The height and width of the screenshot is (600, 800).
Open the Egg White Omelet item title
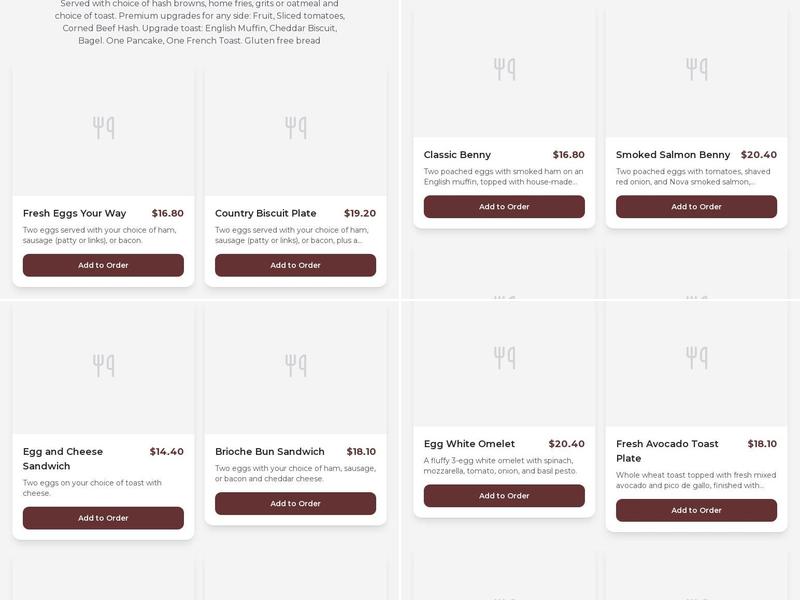[469, 444]
